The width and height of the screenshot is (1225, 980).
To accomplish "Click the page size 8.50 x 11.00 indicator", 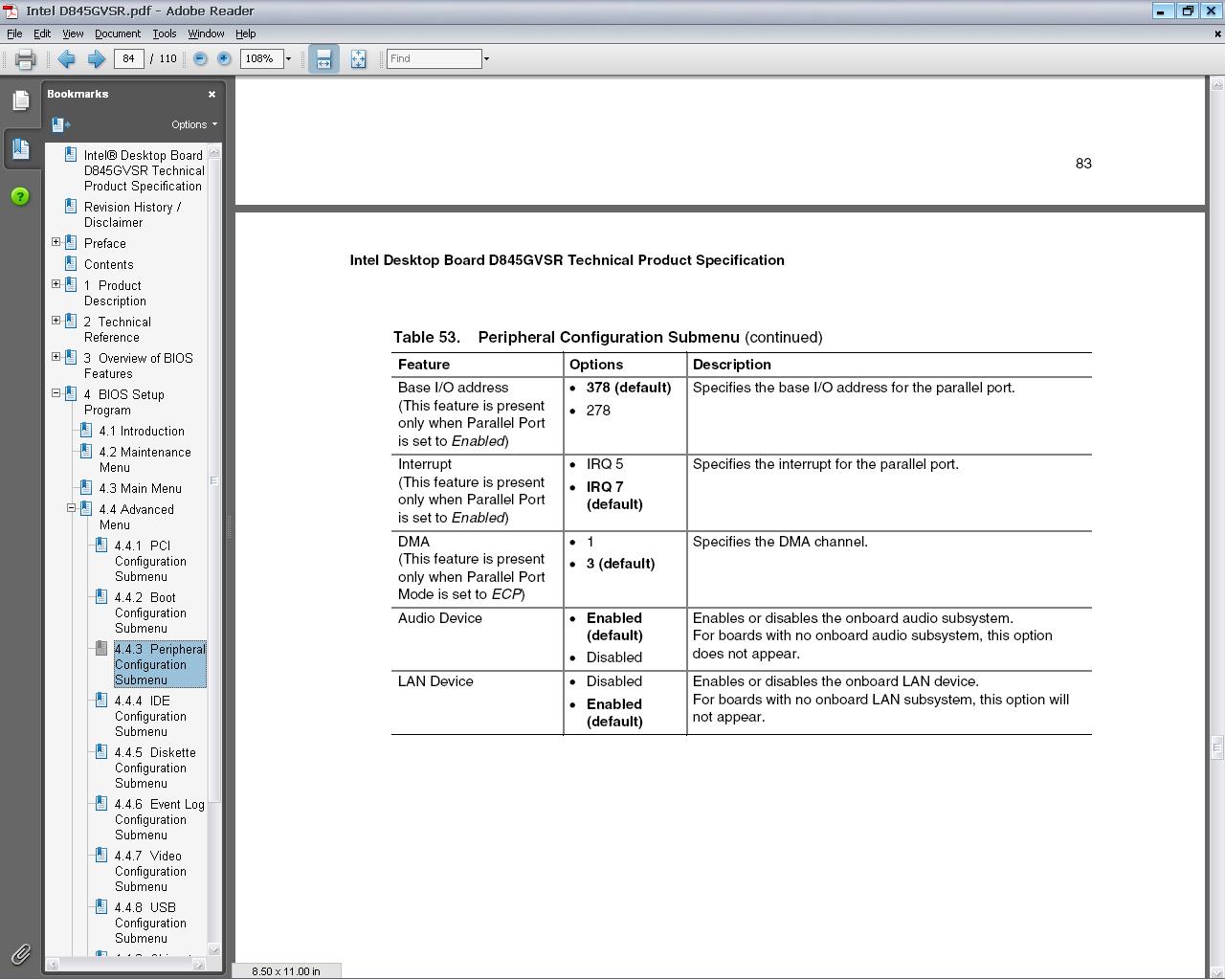I will [286, 970].
